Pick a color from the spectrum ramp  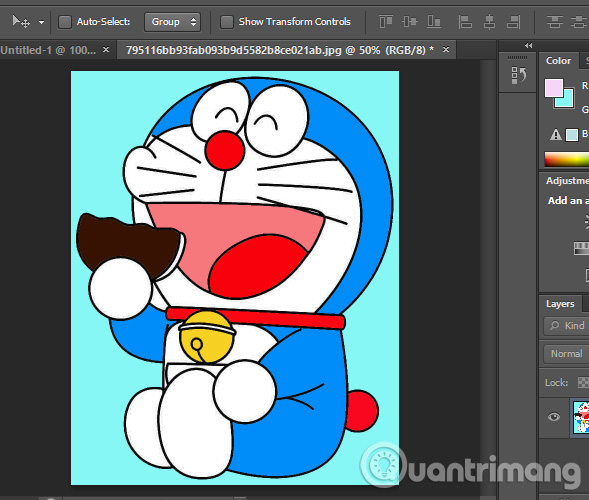point(566,159)
